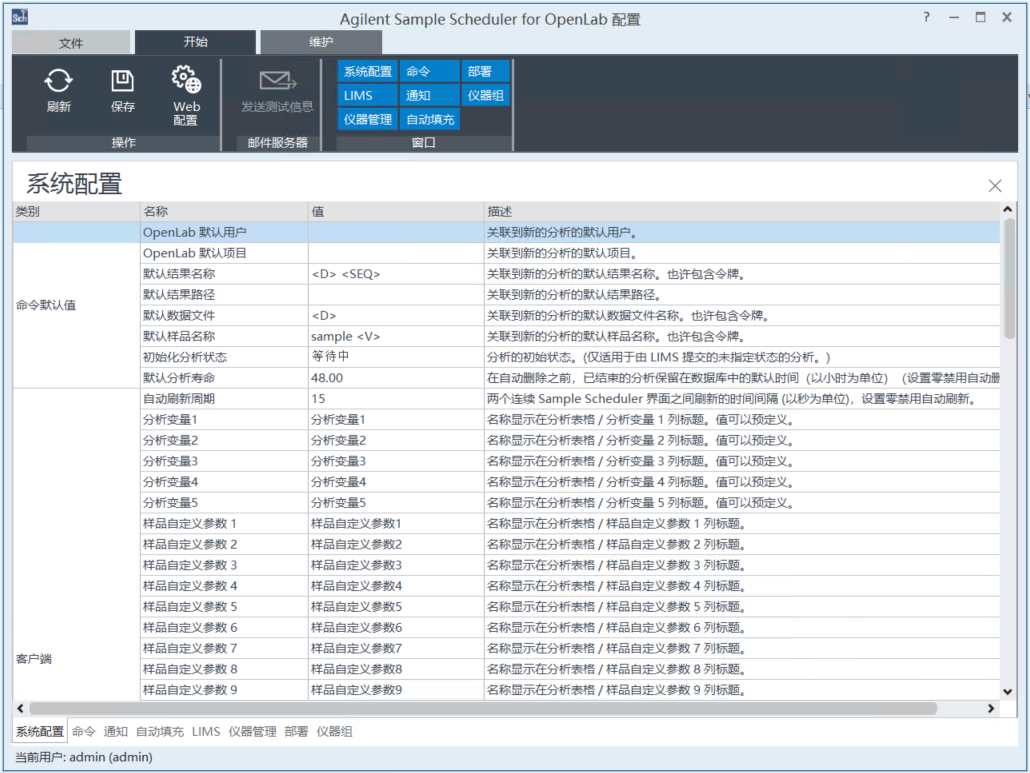Click the value cell for OpenLab 默认项目
The width and height of the screenshot is (1030, 773).
coord(396,254)
